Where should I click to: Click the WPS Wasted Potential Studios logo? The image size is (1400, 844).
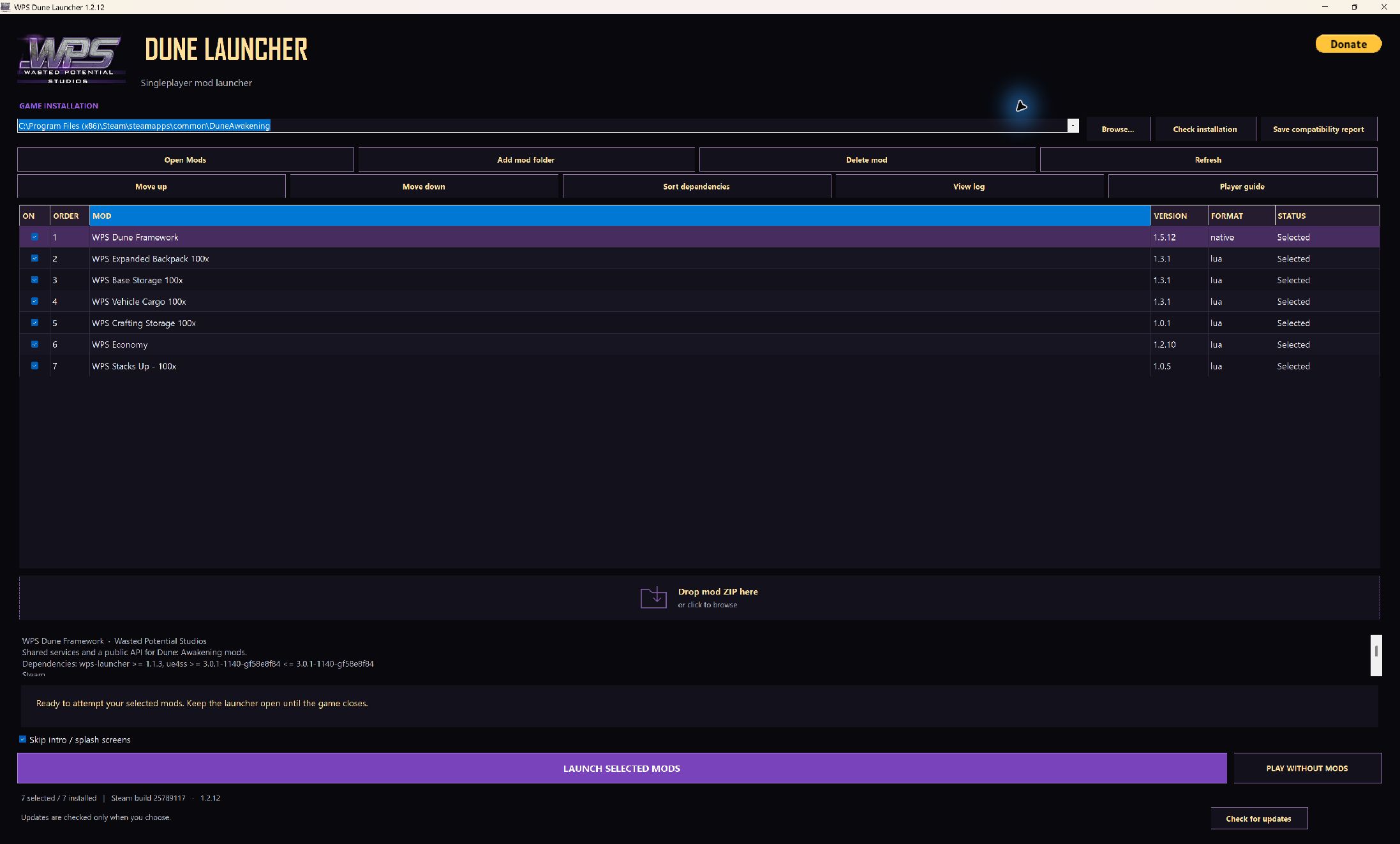click(71, 59)
